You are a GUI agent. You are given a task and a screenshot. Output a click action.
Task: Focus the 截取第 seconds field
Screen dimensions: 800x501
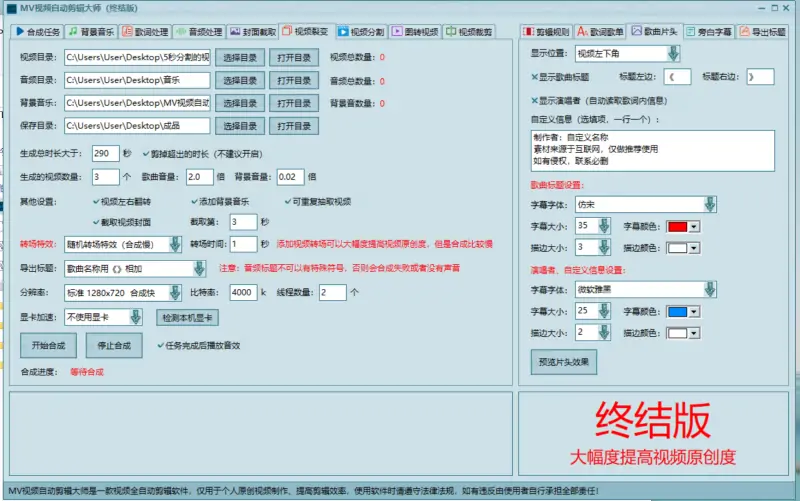pos(243,222)
